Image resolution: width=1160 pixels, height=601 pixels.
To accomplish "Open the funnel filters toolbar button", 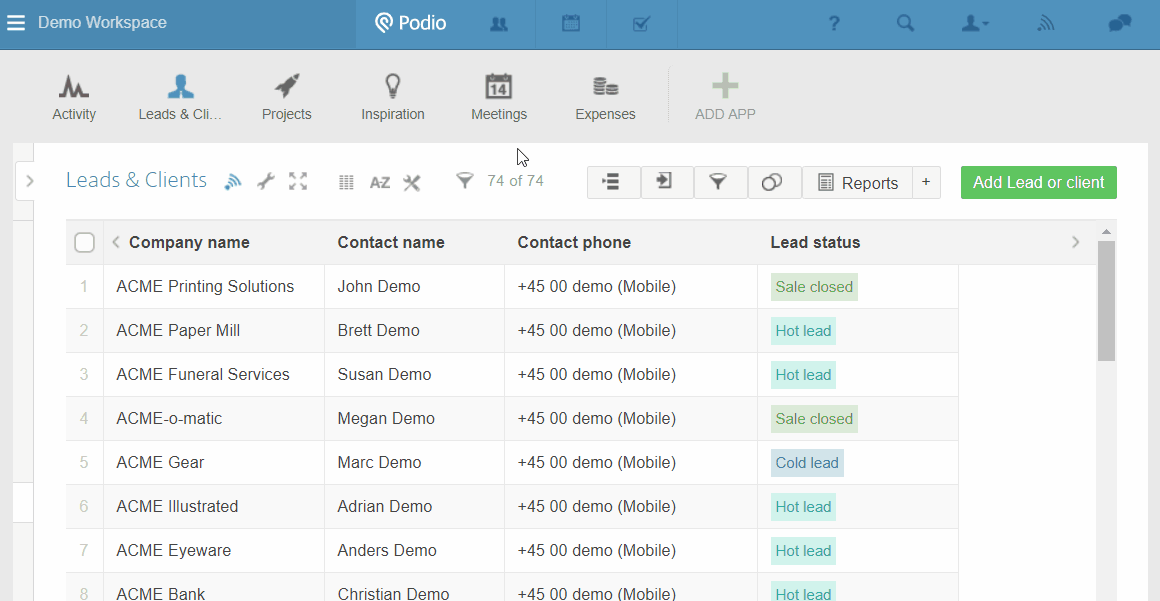I will coord(720,182).
